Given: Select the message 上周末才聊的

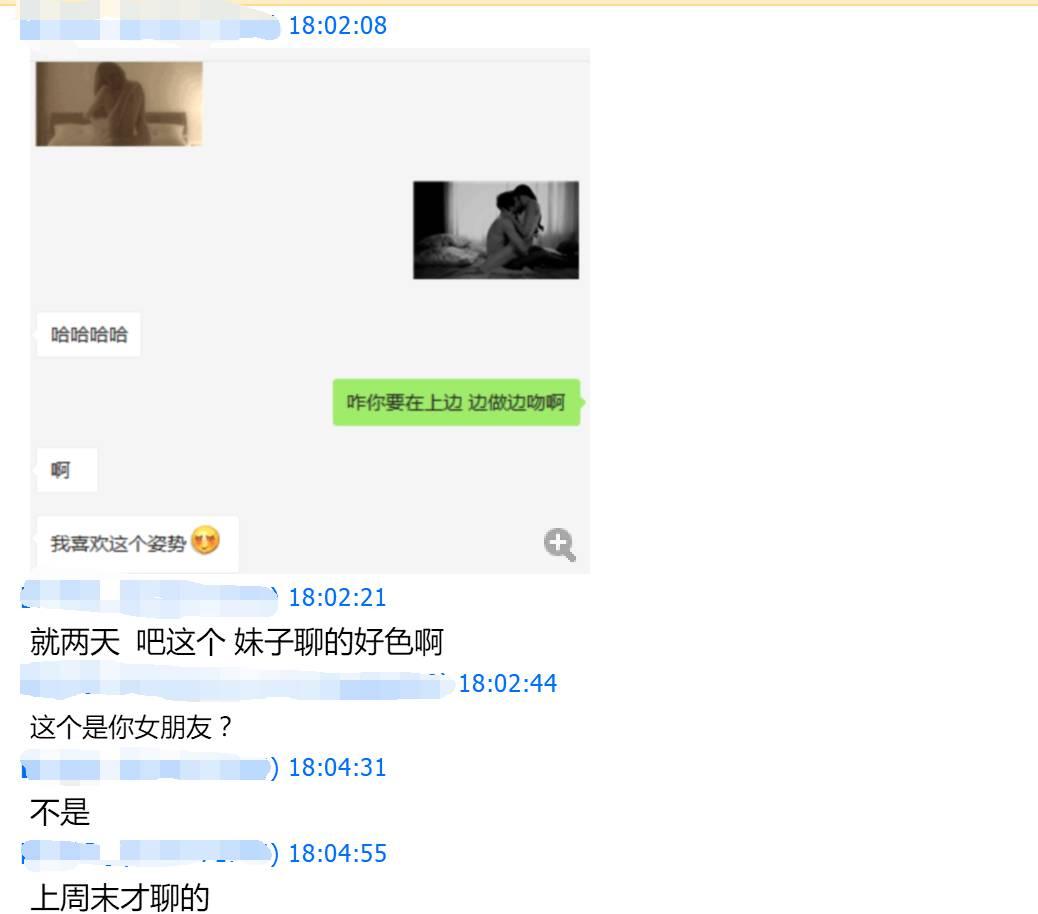Looking at the screenshot, I should (x=120, y=898).
